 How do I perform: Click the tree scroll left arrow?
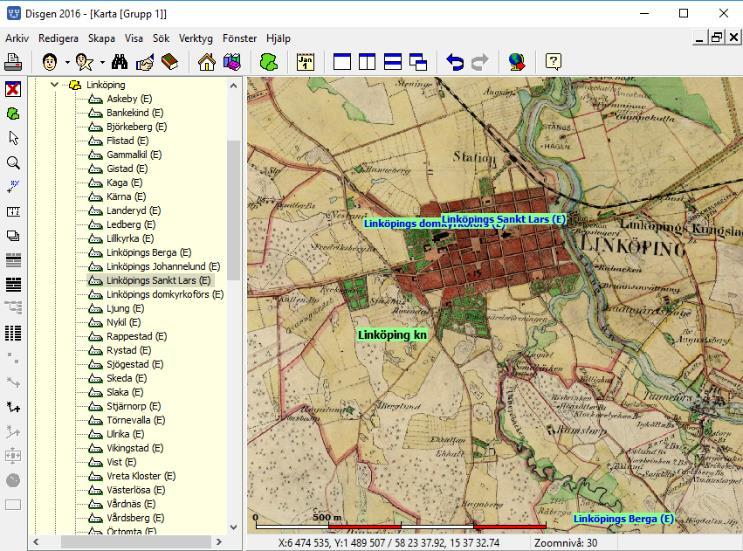pos(36,542)
